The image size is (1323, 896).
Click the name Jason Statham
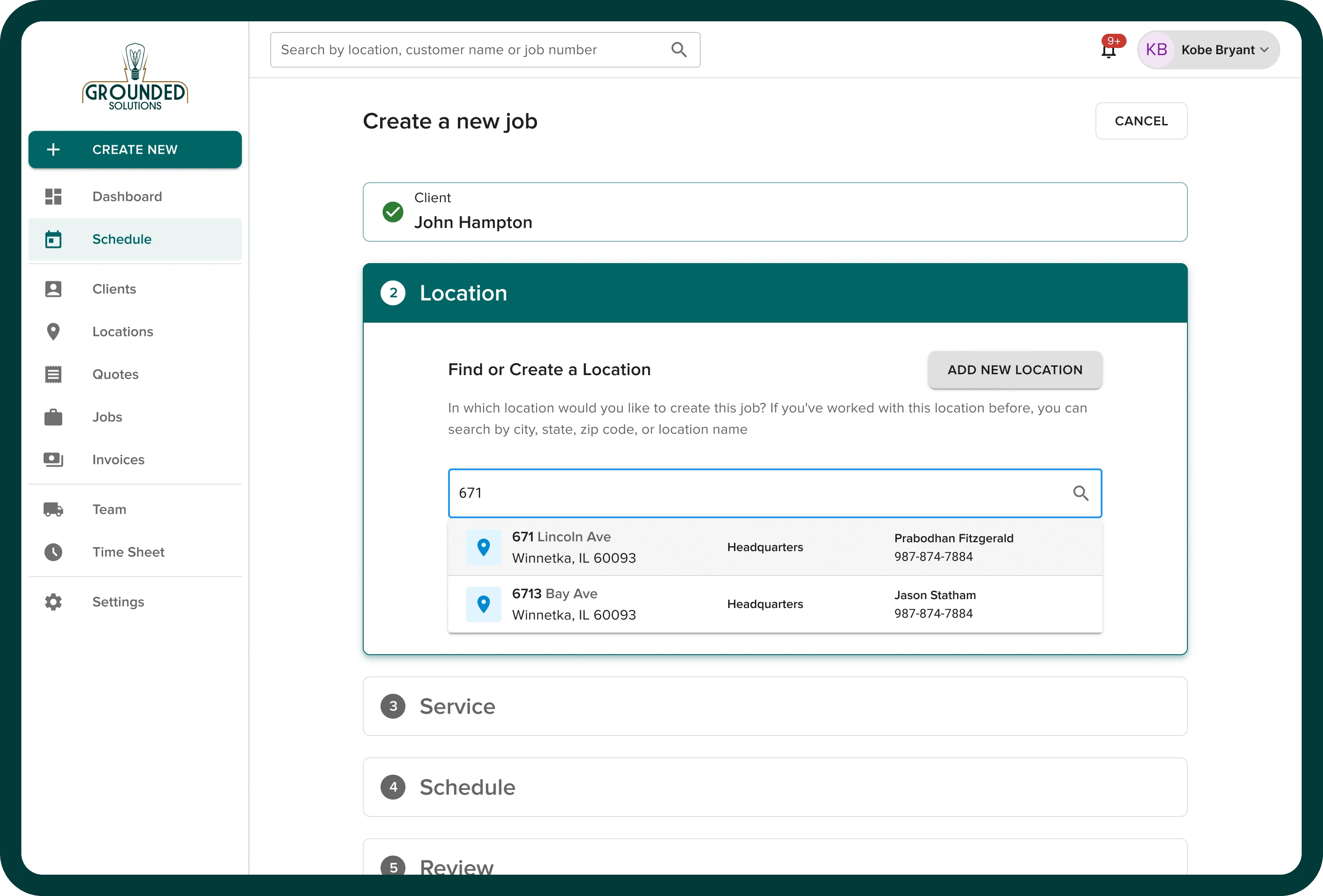pyautogui.click(x=935, y=595)
